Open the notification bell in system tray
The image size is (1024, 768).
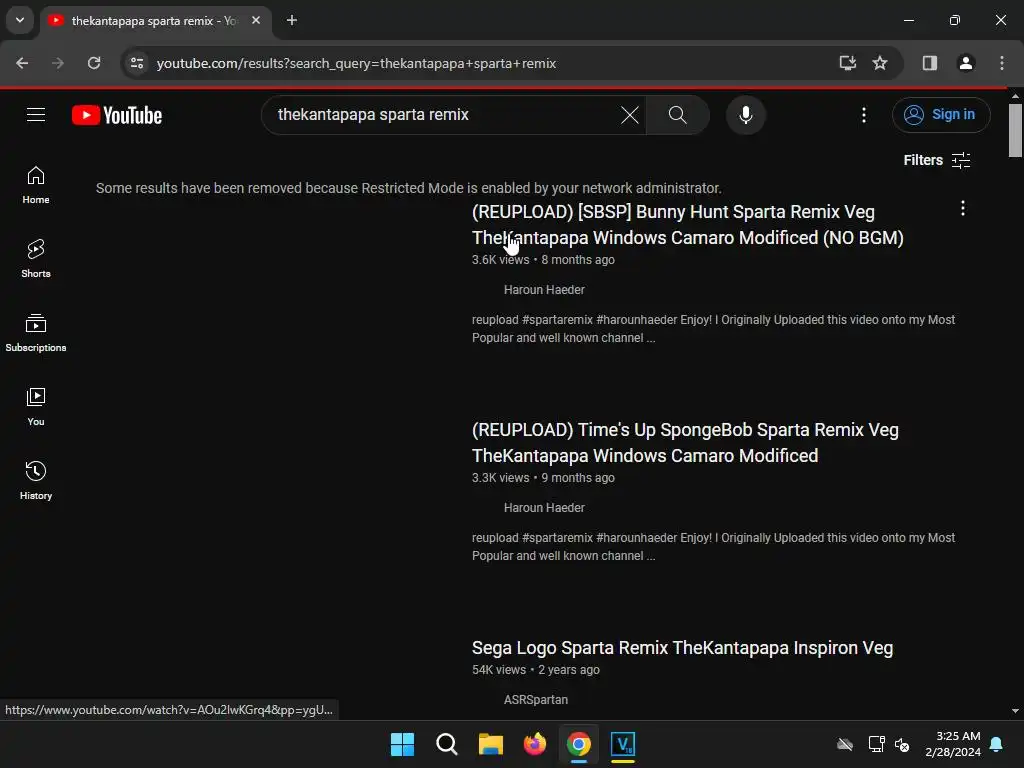click(996, 744)
